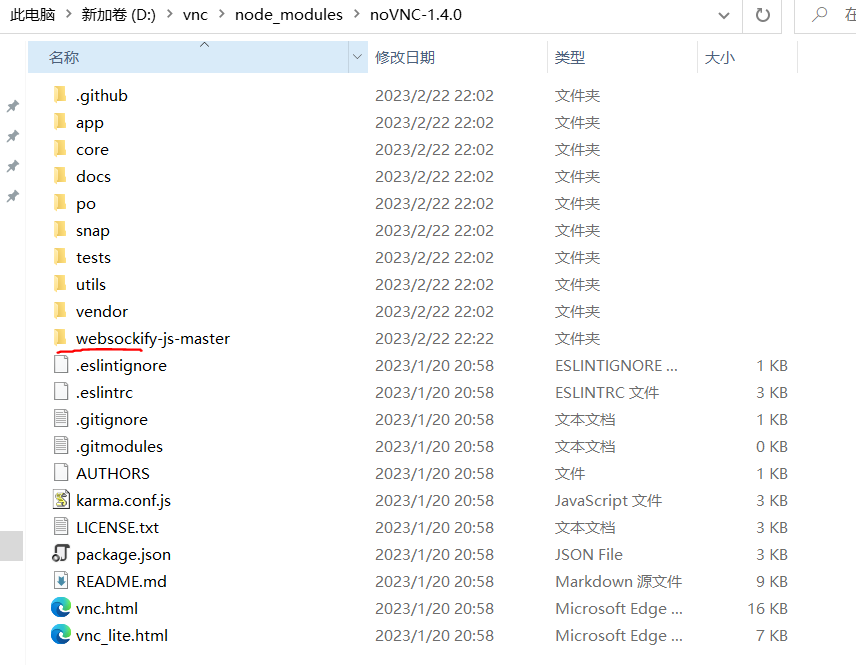Expand chevron after 新加卷 (D:) in breadcrumb
The height and width of the screenshot is (665, 856).
(x=170, y=14)
